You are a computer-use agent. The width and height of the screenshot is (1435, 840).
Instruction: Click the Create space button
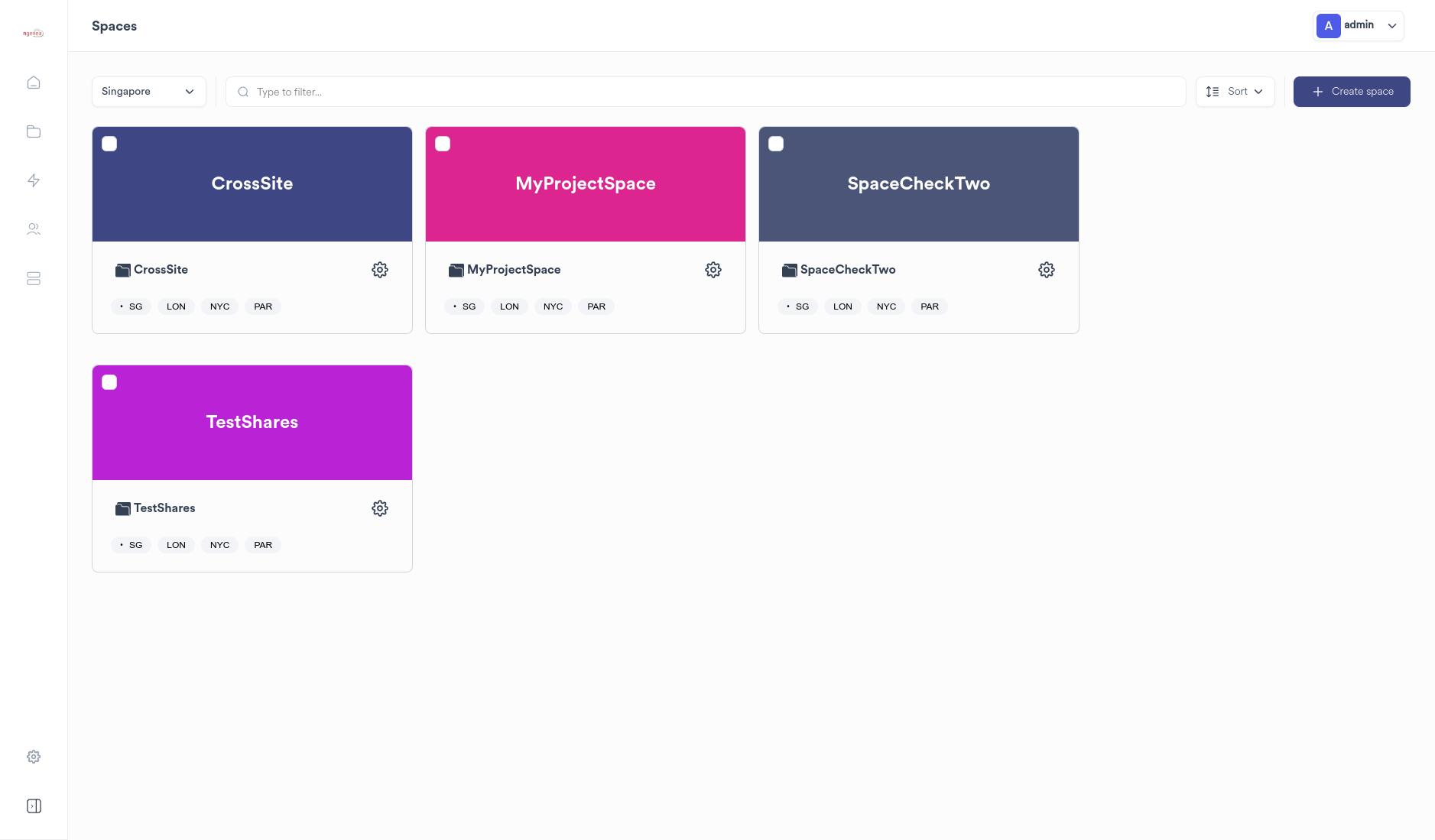click(x=1351, y=92)
